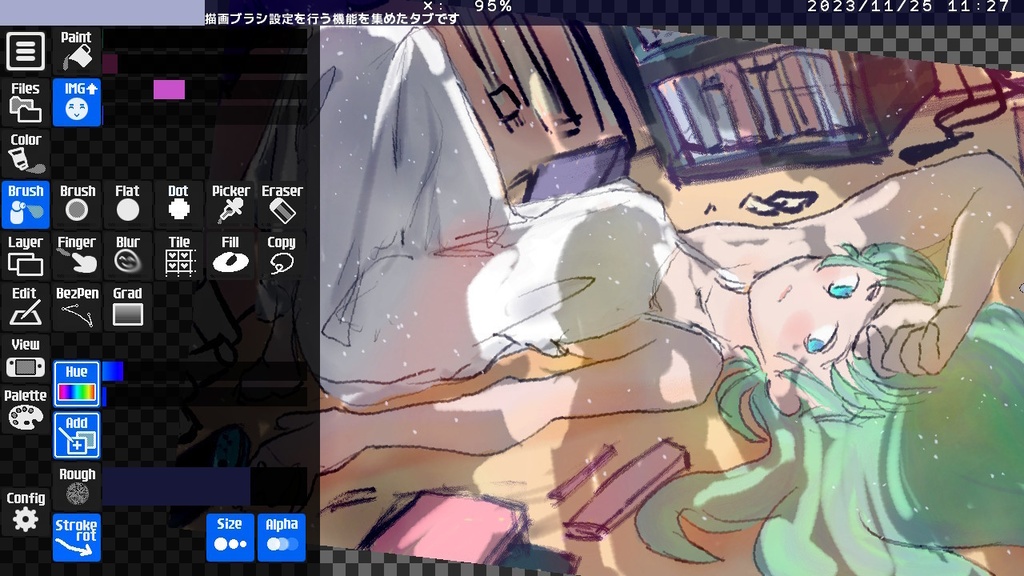Viewport: 1024px width, 576px height.
Task: Select the Eraser tool
Action: (281, 204)
